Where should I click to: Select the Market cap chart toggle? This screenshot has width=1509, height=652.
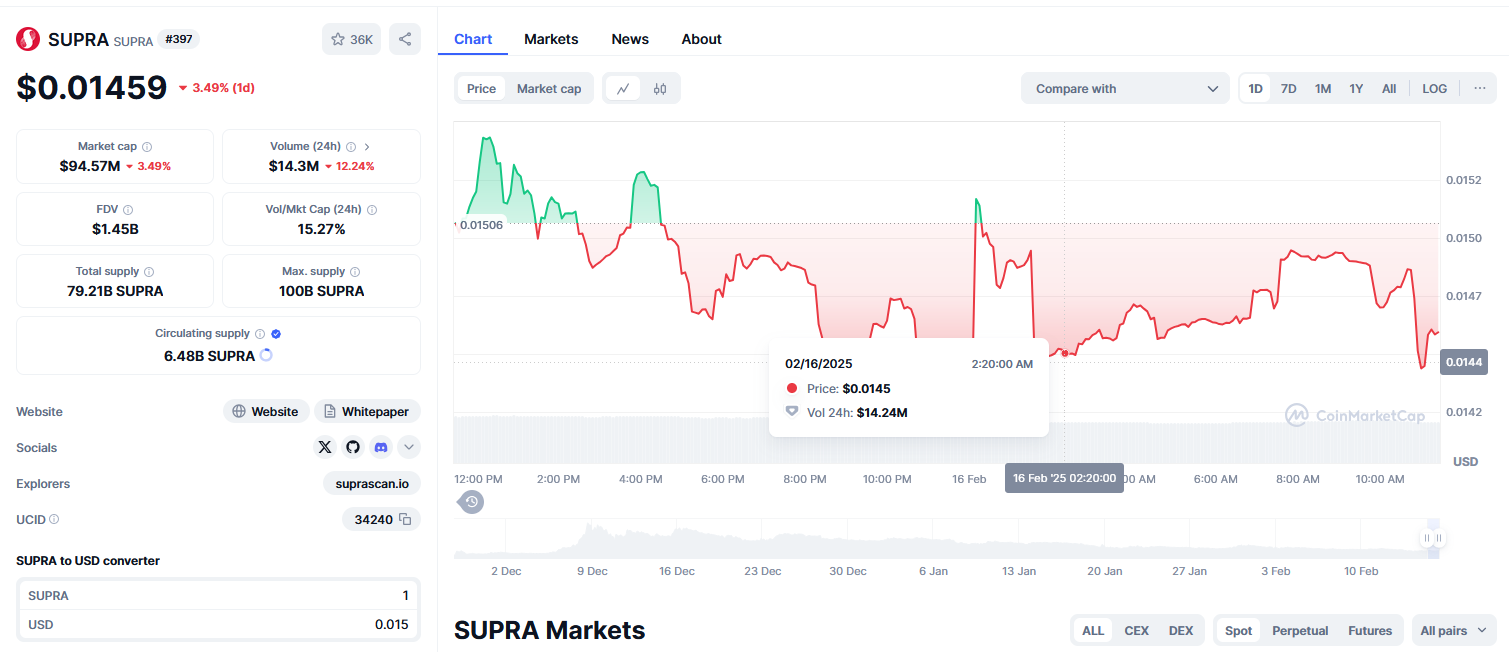pos(549,88)
